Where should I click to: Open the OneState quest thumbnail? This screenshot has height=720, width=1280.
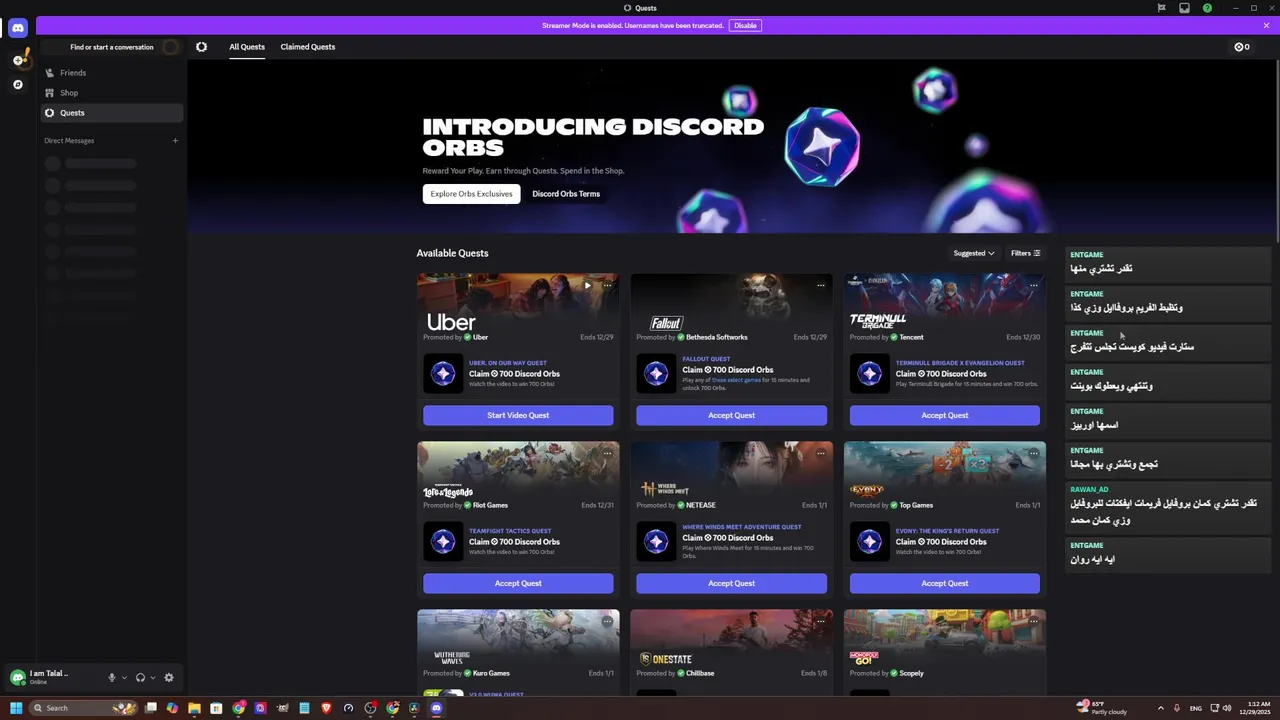pos(731,636)
